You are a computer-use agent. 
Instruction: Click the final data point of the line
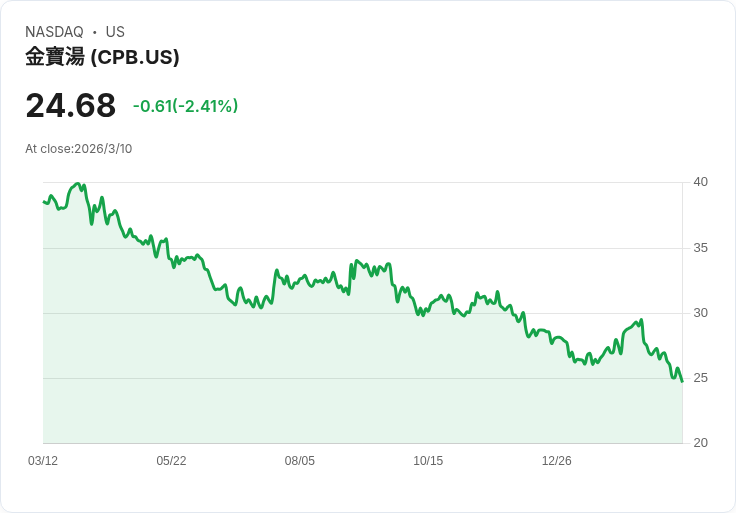tap(682, 381)
